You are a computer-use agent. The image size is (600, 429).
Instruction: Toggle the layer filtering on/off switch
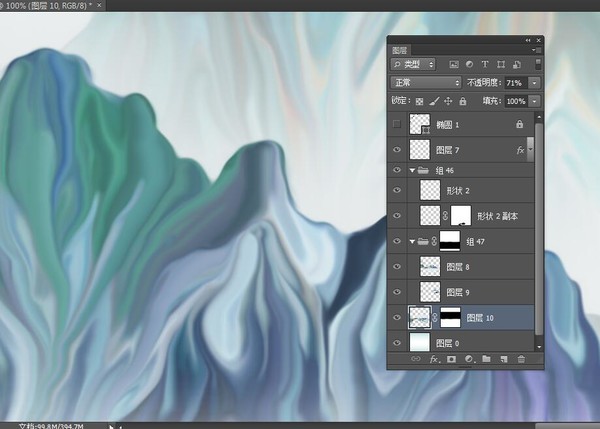point(538,64)
